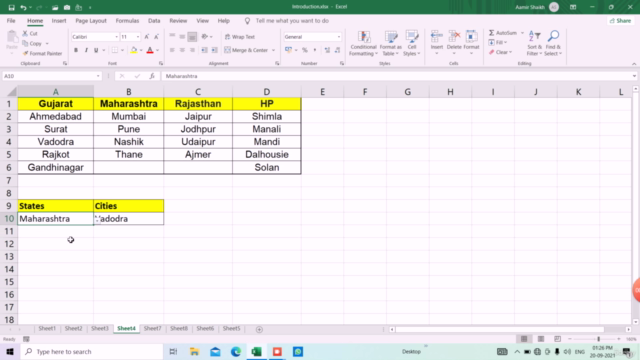Open the Font dialog launcher
Image resolution: width=640 pixels, height=360 pixels.
(x=161, y=64)
